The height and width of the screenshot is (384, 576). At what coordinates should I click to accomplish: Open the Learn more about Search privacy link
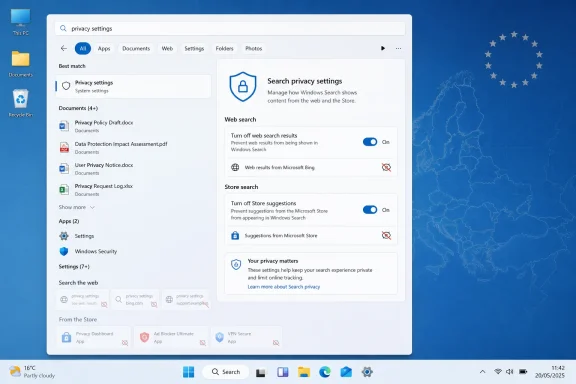coord(284,287)
